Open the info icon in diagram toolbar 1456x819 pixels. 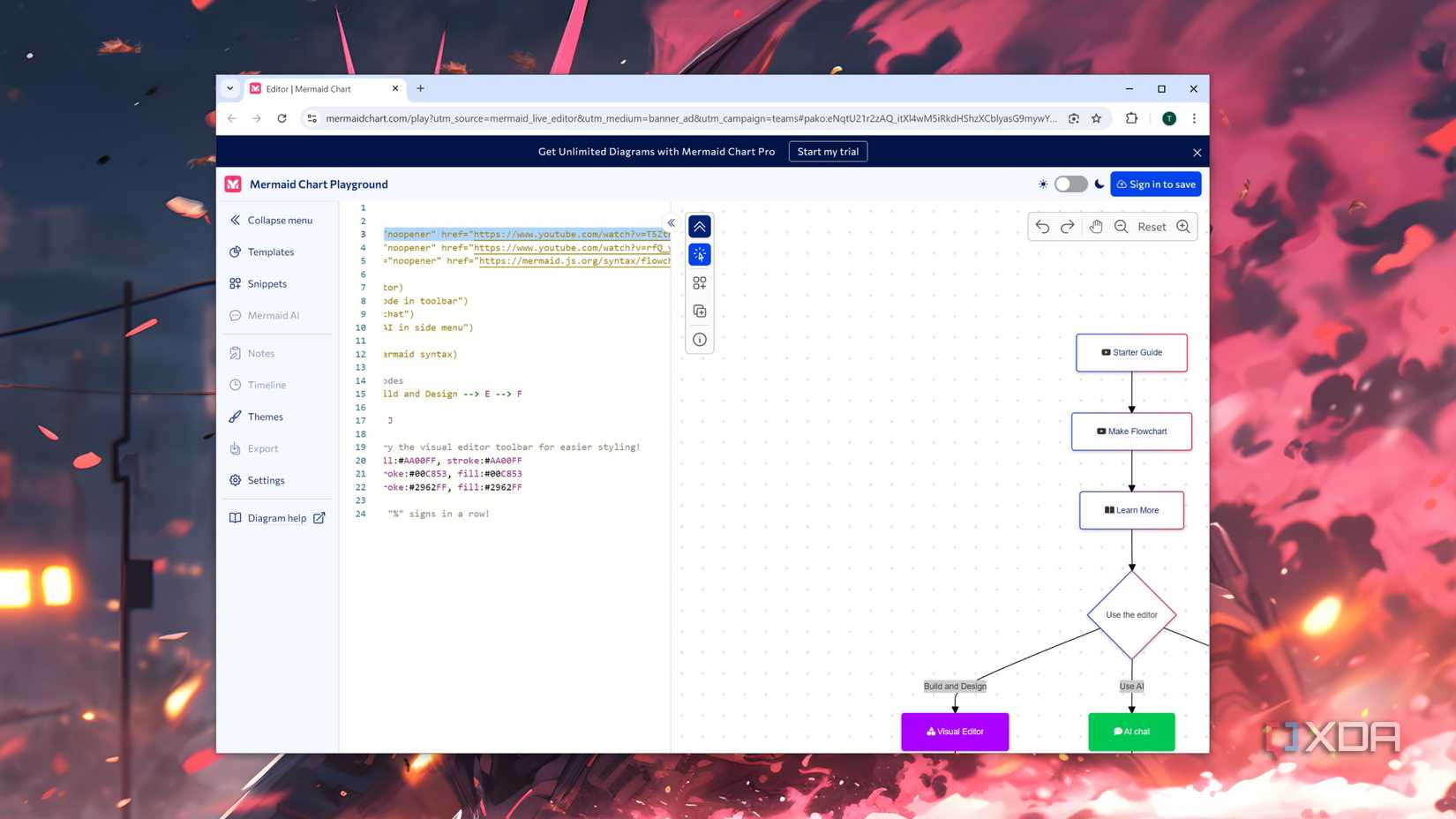tap(700, 340)
